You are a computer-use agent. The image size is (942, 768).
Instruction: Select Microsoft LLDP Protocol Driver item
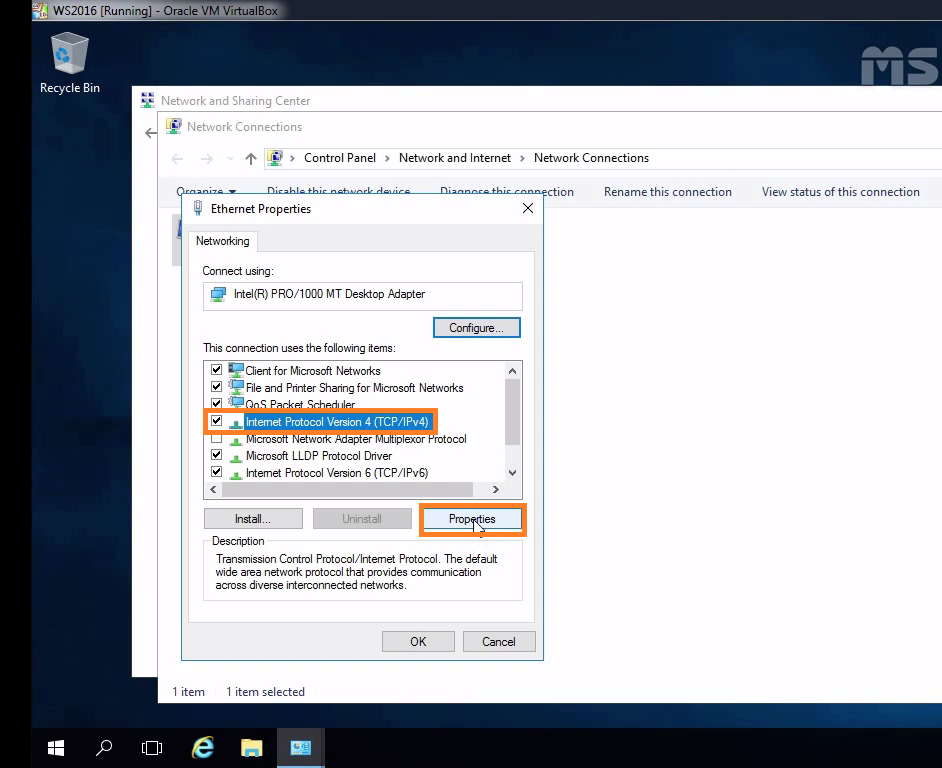319,456
